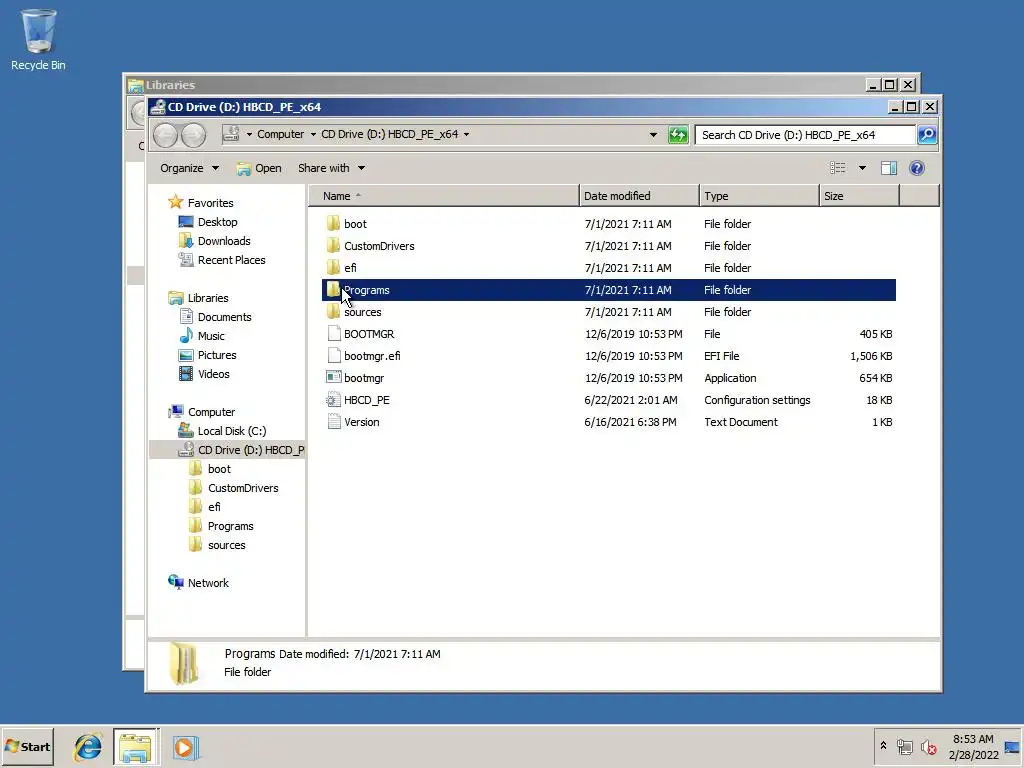
Task: Click the Back navigation arrow button
Action: click(x=165, y=135)
